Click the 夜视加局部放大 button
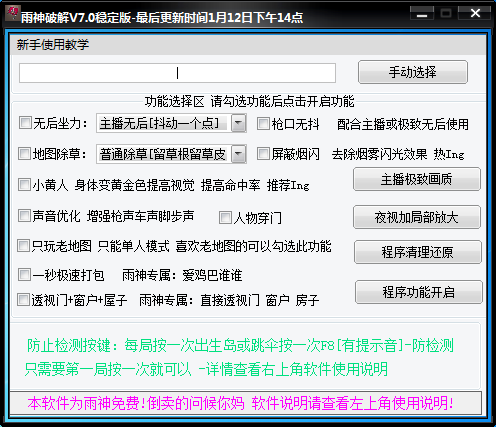 point(417,217)
